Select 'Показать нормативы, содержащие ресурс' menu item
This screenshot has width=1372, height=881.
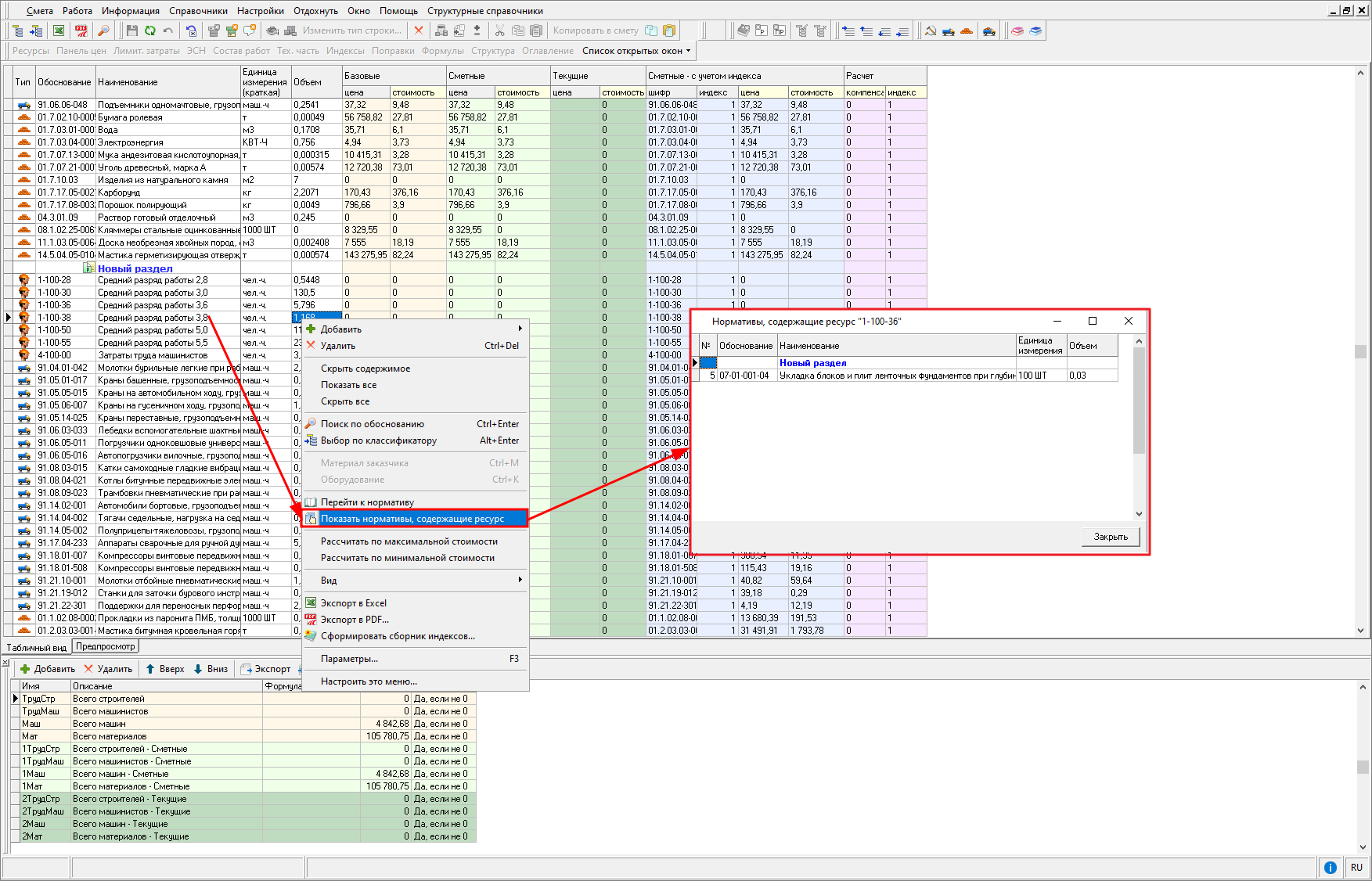412,519
